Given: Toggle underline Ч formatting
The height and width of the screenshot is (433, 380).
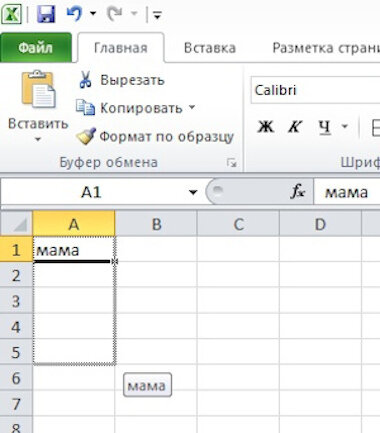Looking at the screenshot, I should (x=324, y=127).
